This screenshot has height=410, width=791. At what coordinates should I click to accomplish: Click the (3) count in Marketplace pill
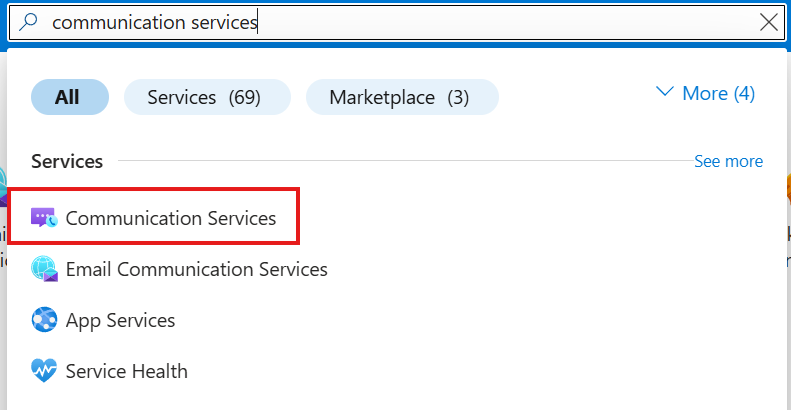pyautogui.click(x=457, y=97)
